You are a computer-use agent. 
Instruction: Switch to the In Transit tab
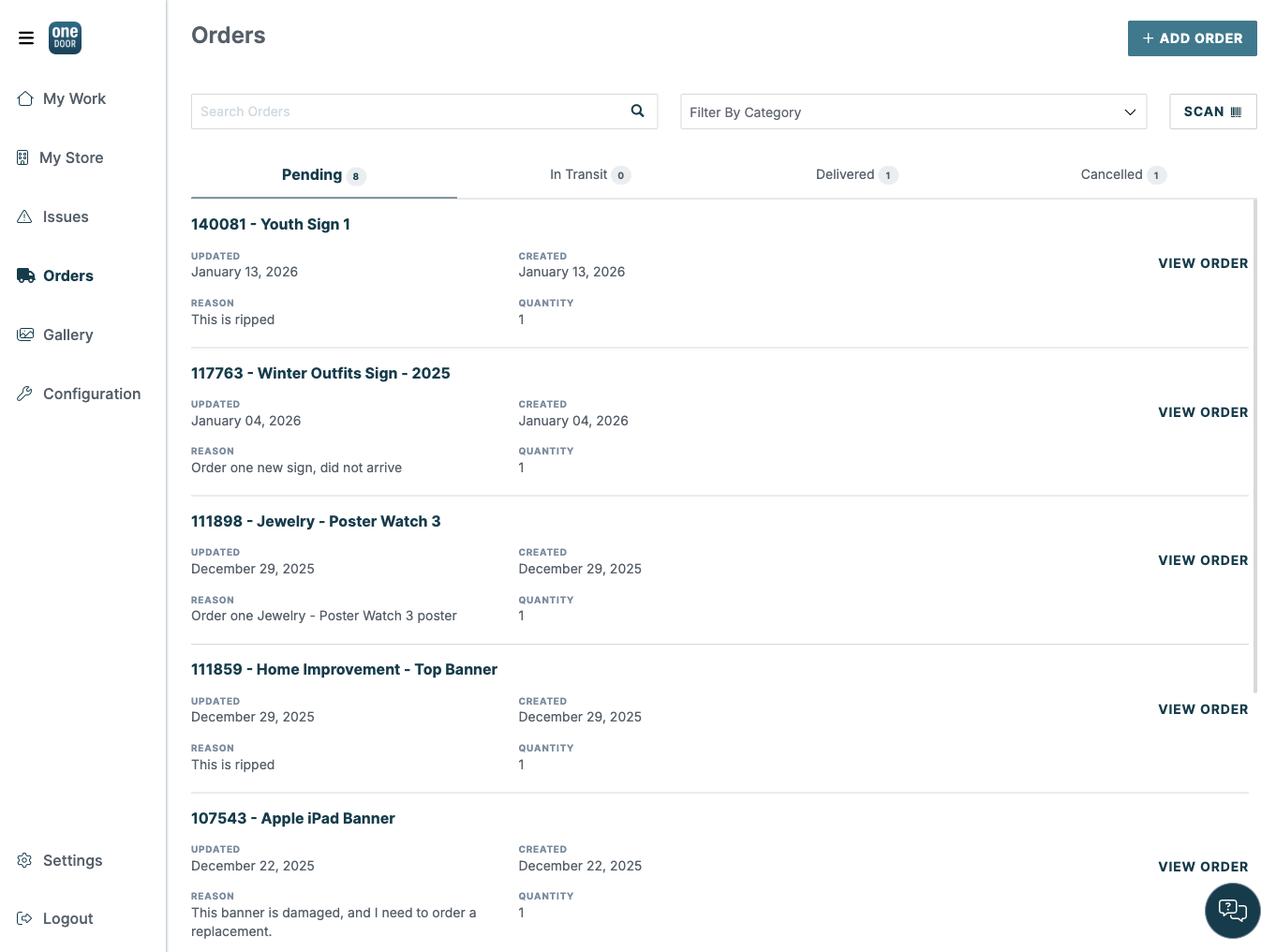tap(589, 175)
